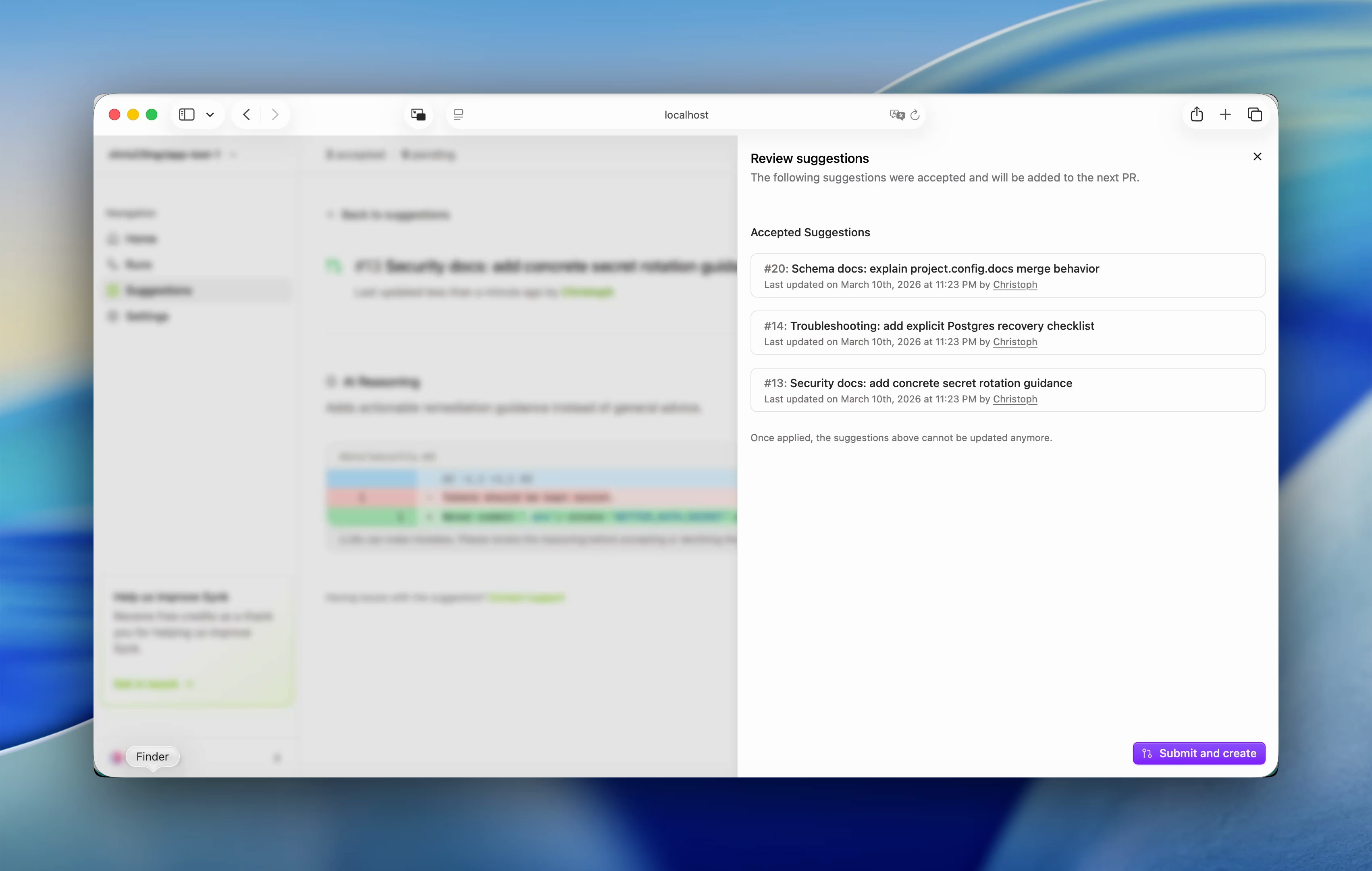Screen dimensions: 1372x871
Task: Open the Share menu
Action: (1197, 114)
